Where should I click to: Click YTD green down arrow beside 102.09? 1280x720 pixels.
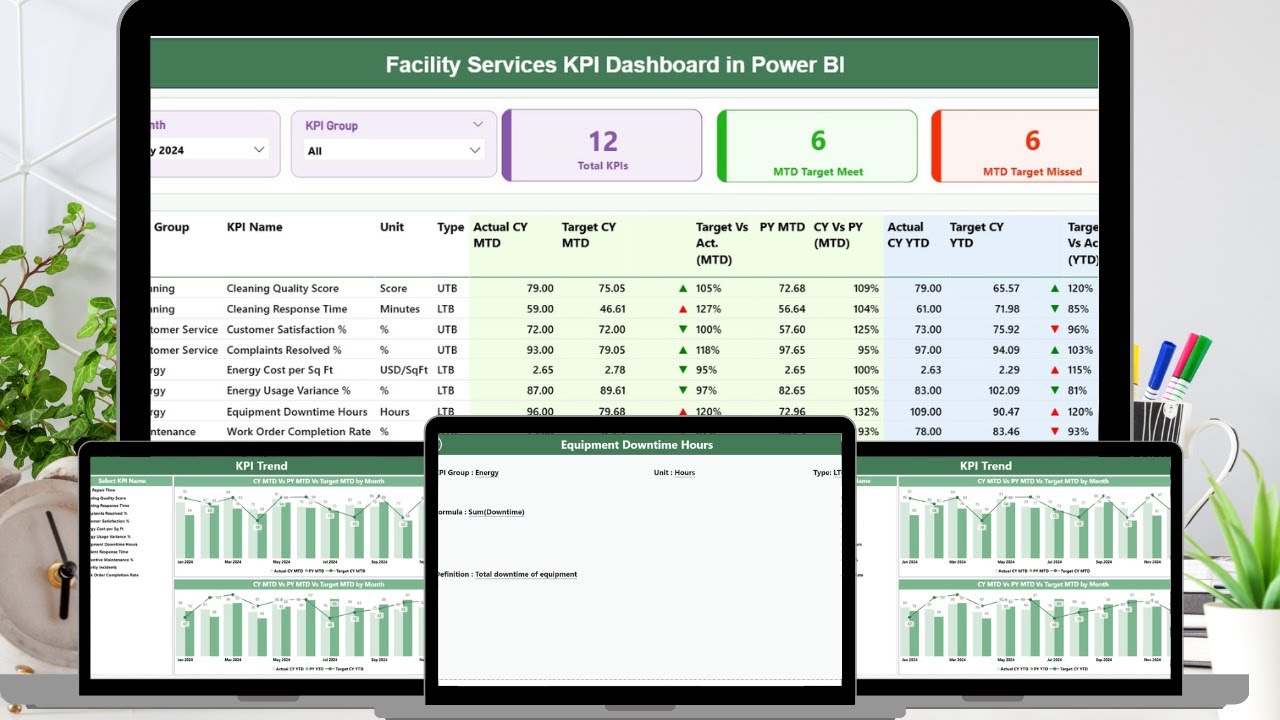(1054, 391)
